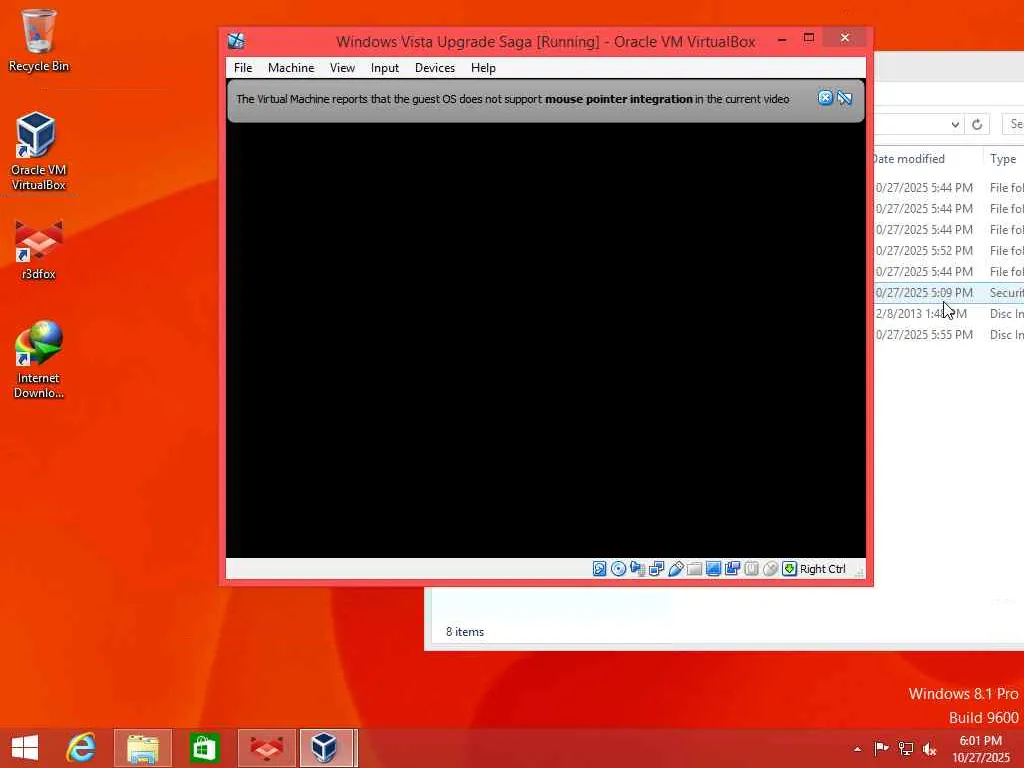Viewport: 1024px width, 768px height.
Task: Click the don't-show-again icon on notification
Action: [844, 98]
